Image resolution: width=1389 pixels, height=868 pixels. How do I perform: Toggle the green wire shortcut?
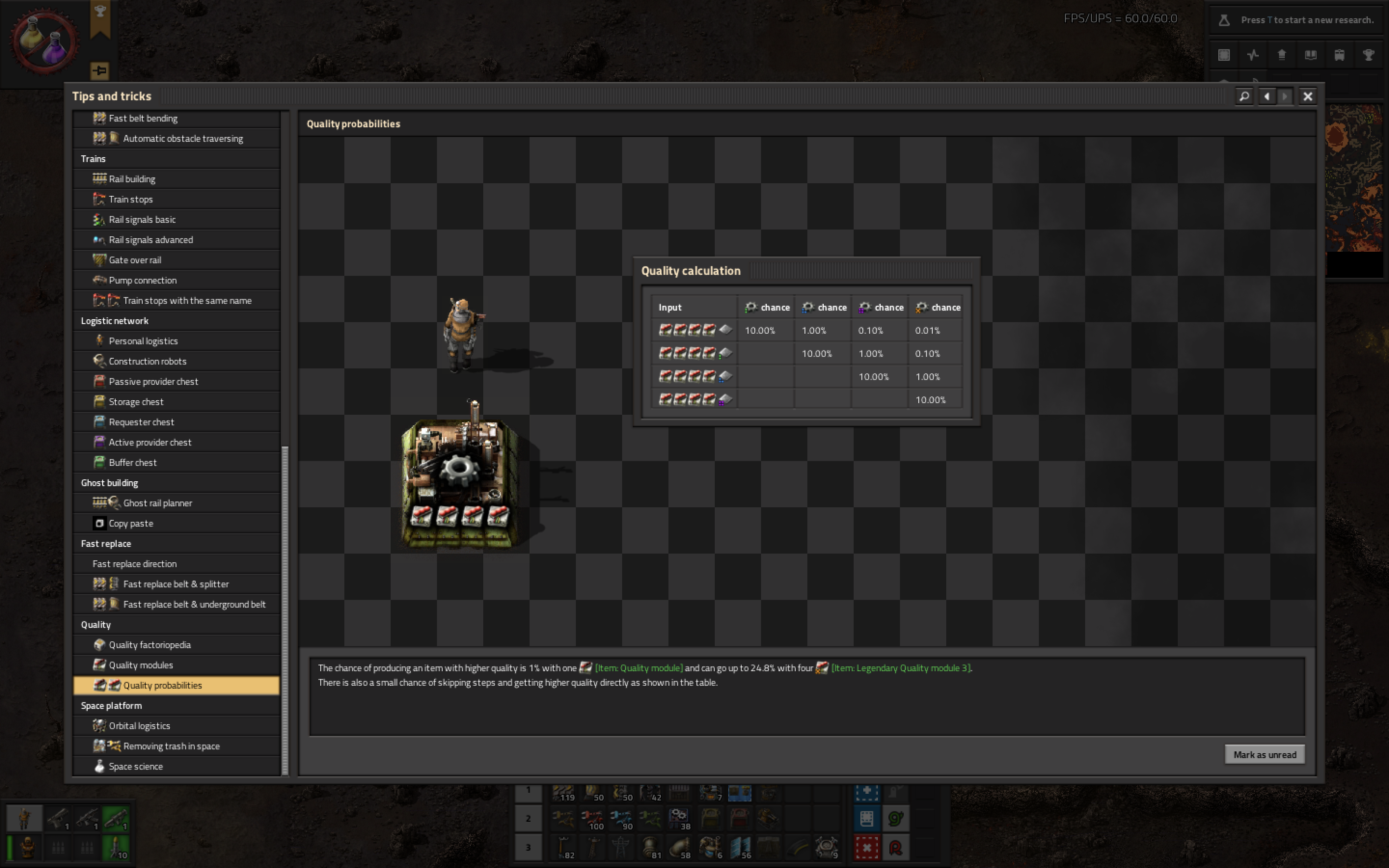pyautogui.click(x=896, y=819)
